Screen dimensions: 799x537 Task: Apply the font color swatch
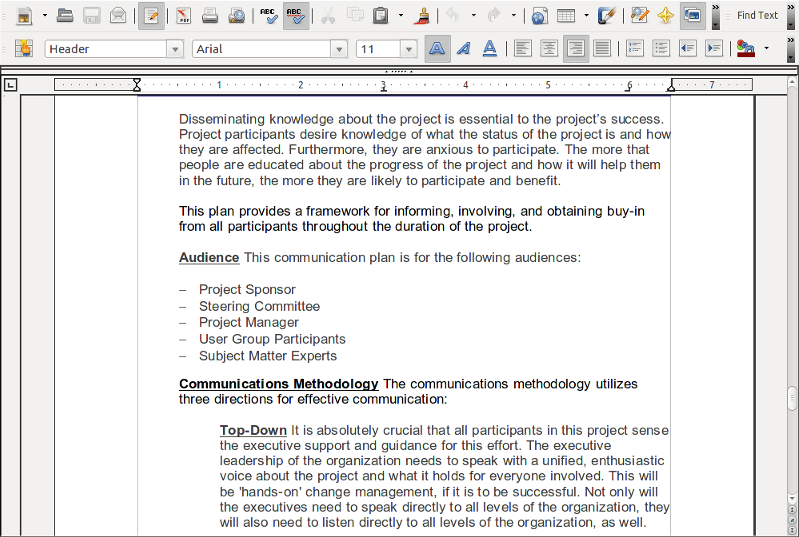(745, 49)
